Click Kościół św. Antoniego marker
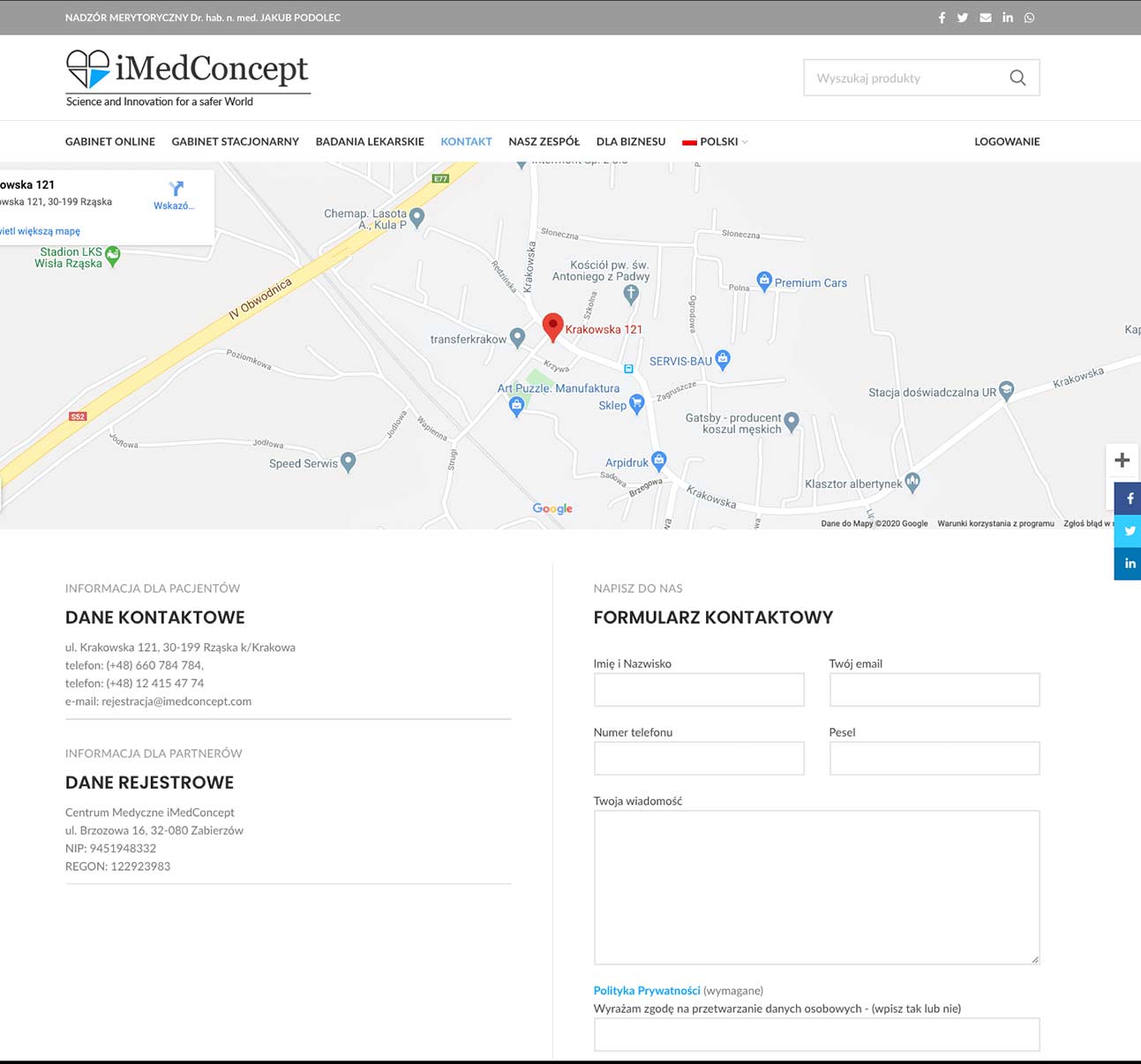The width and height of the screenshot is (1141, 1064). tap(630, 296)
